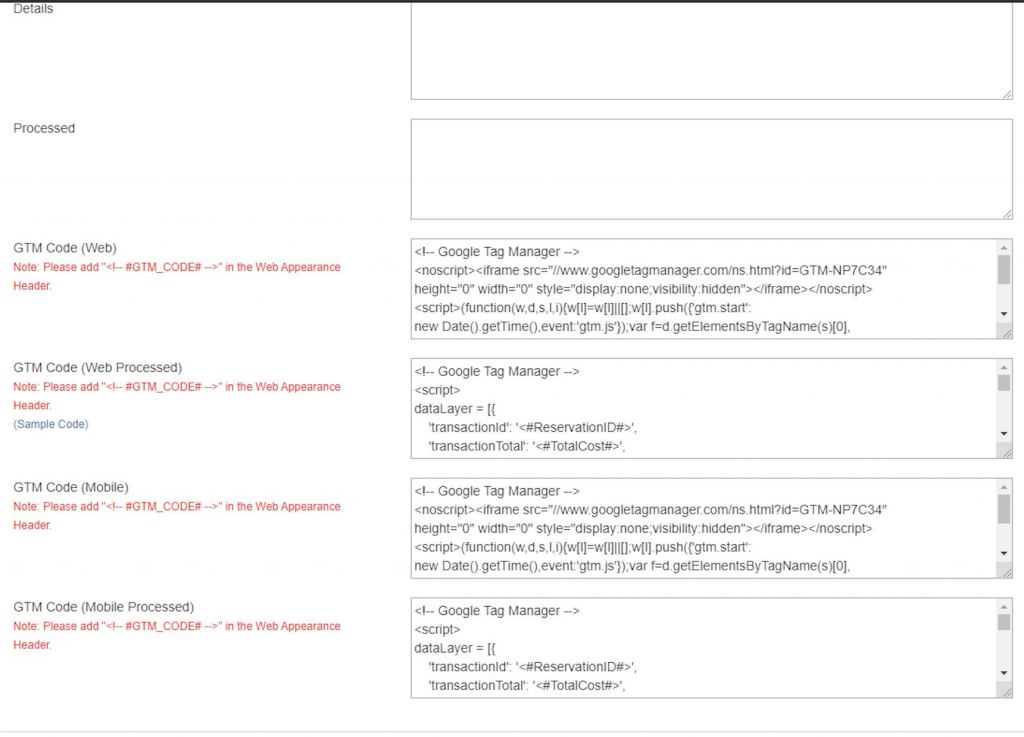Viewport: 1024px width, 737px height.
Task: Focus the Processed text area
Action: [710, 168]
